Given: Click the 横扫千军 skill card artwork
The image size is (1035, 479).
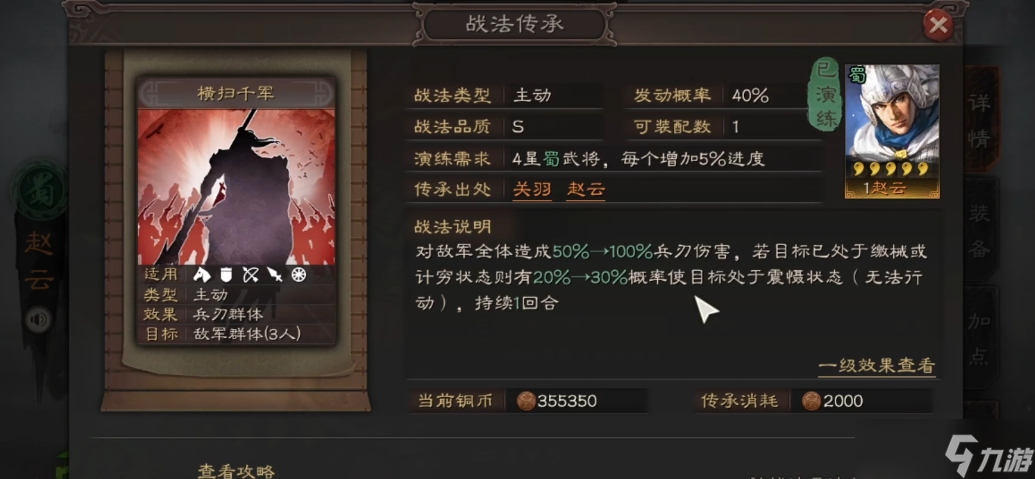Looking at the screenshot, I should 236,187.
